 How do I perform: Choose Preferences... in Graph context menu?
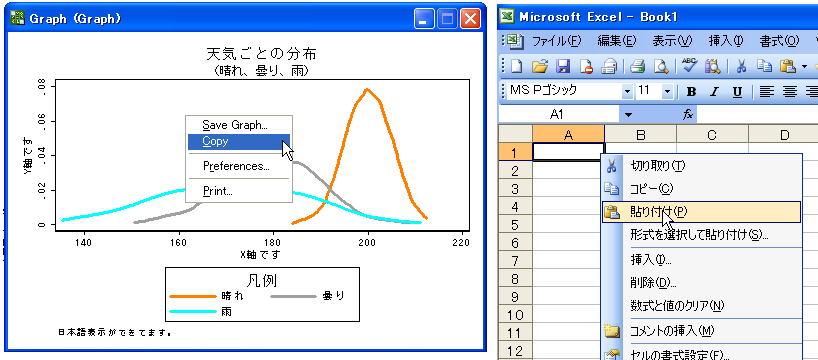click(239, 166)
